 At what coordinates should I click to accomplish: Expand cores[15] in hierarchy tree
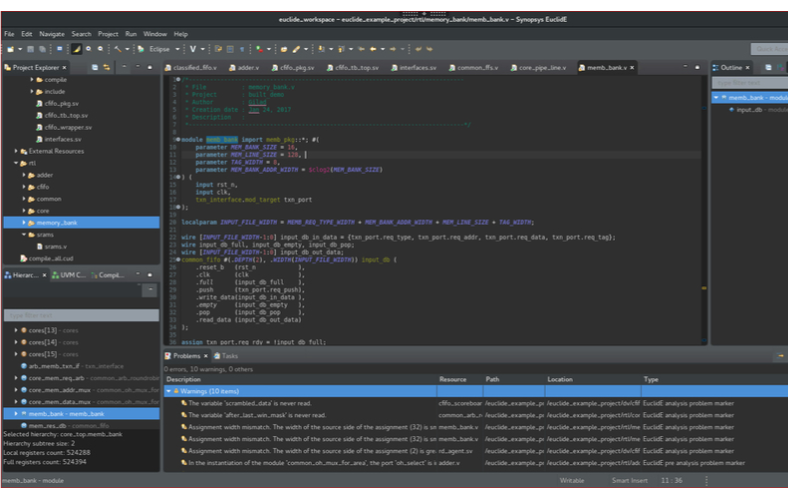pyautogui.click(x=16, y=354)
